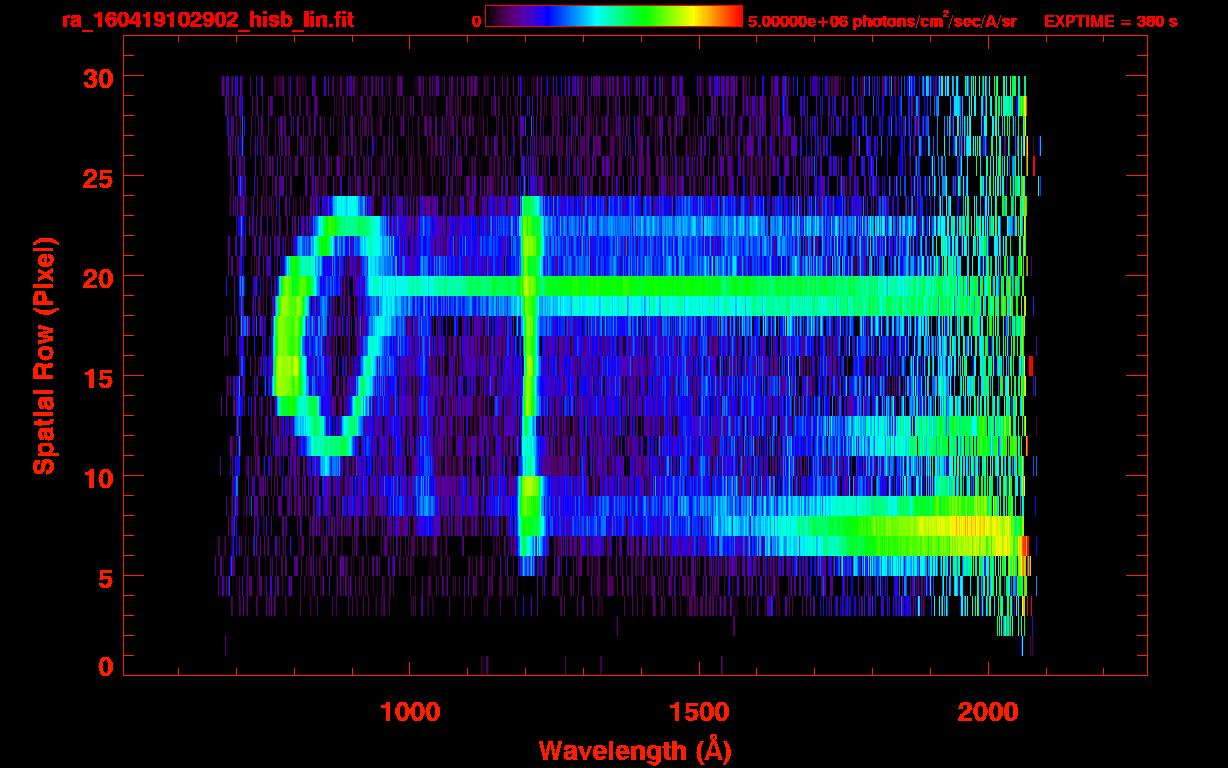Click the filename ra_160419102902_hisb_lin.fit title

(x=207, y=20)
